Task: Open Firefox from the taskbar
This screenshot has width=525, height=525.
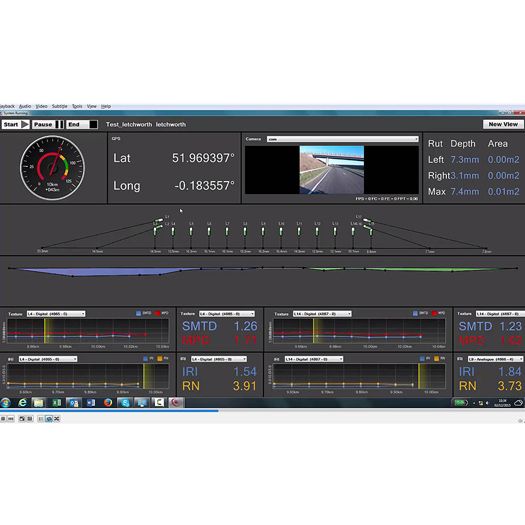Action: click(x=107, y=402)
